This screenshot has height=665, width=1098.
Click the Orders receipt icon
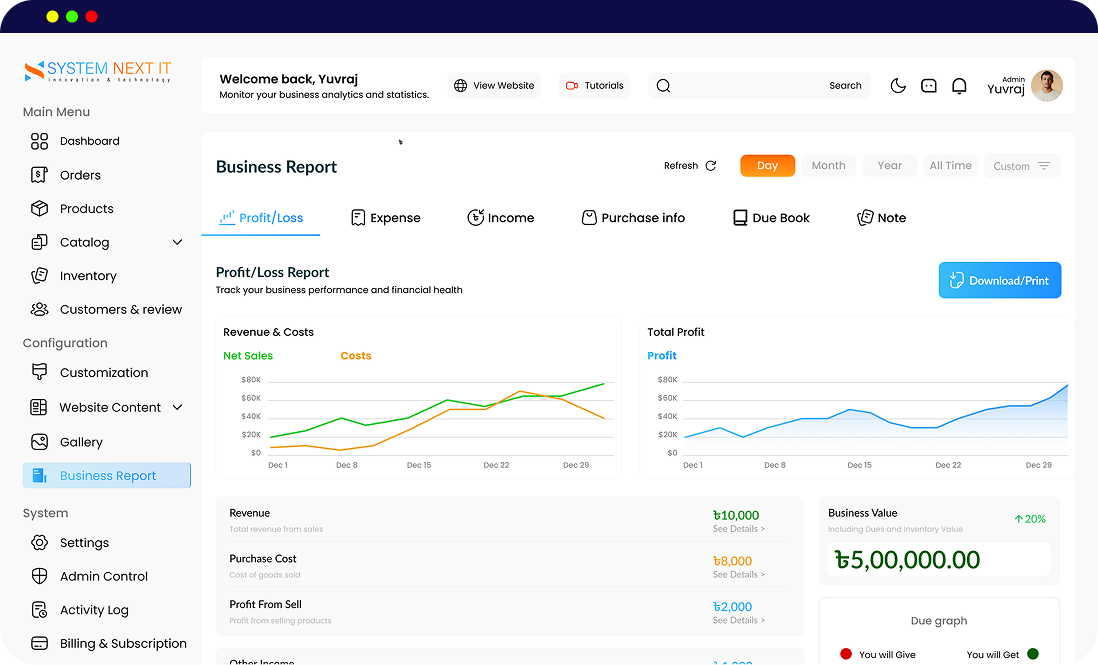tap(39, 175)
